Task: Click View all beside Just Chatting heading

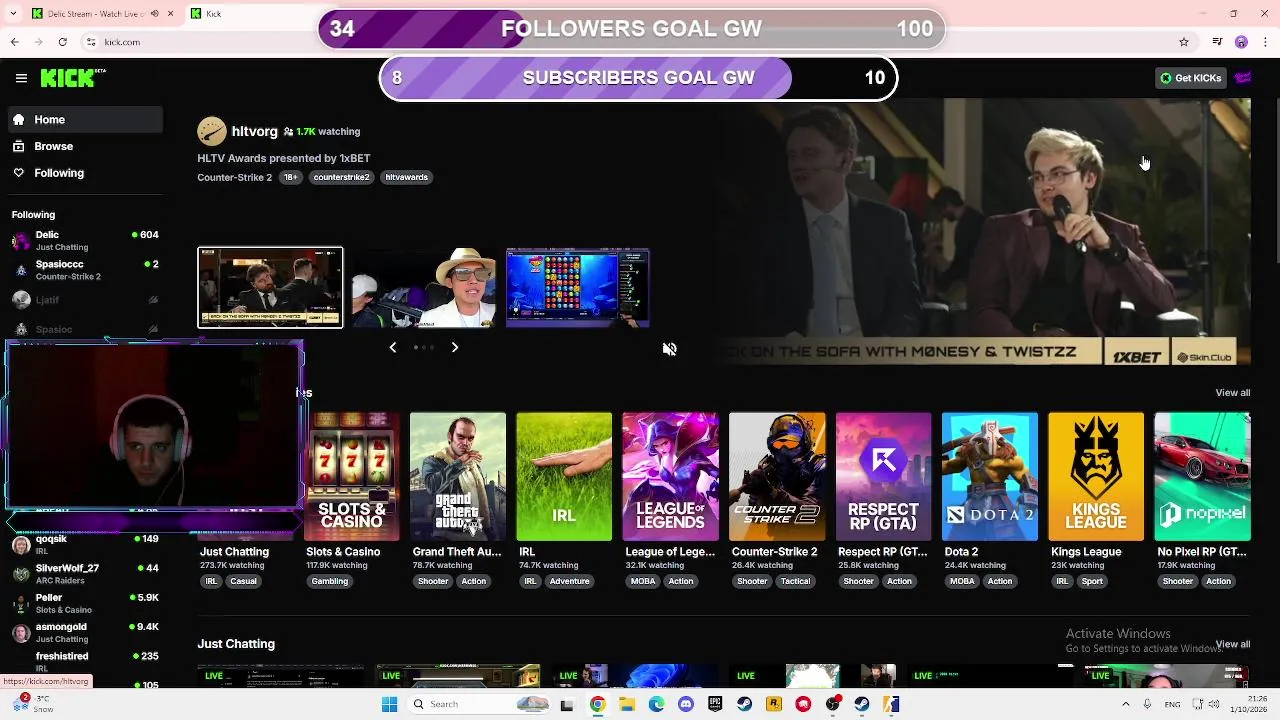Action: (1232, 644)
